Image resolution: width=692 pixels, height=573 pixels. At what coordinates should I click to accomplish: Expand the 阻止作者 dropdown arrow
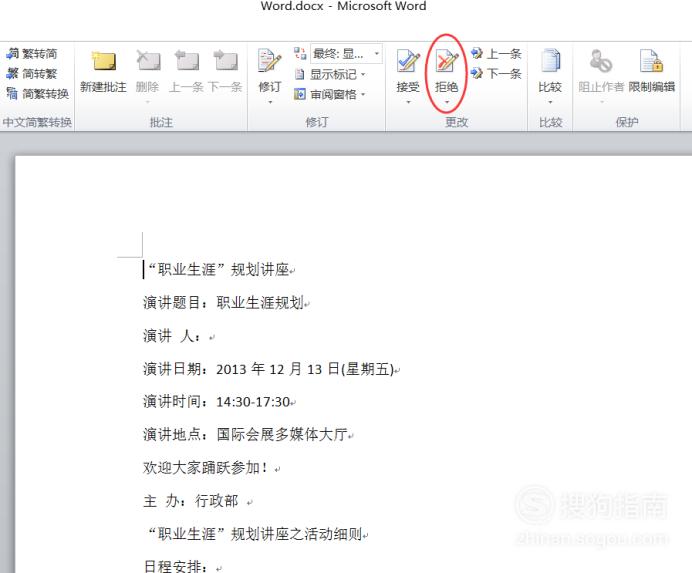click(x=602, y=102)
